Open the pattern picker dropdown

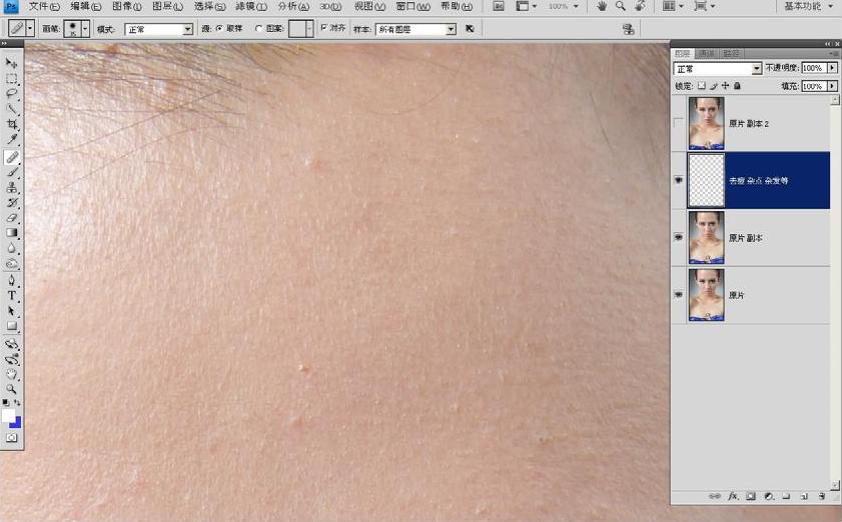coord(309,28)
